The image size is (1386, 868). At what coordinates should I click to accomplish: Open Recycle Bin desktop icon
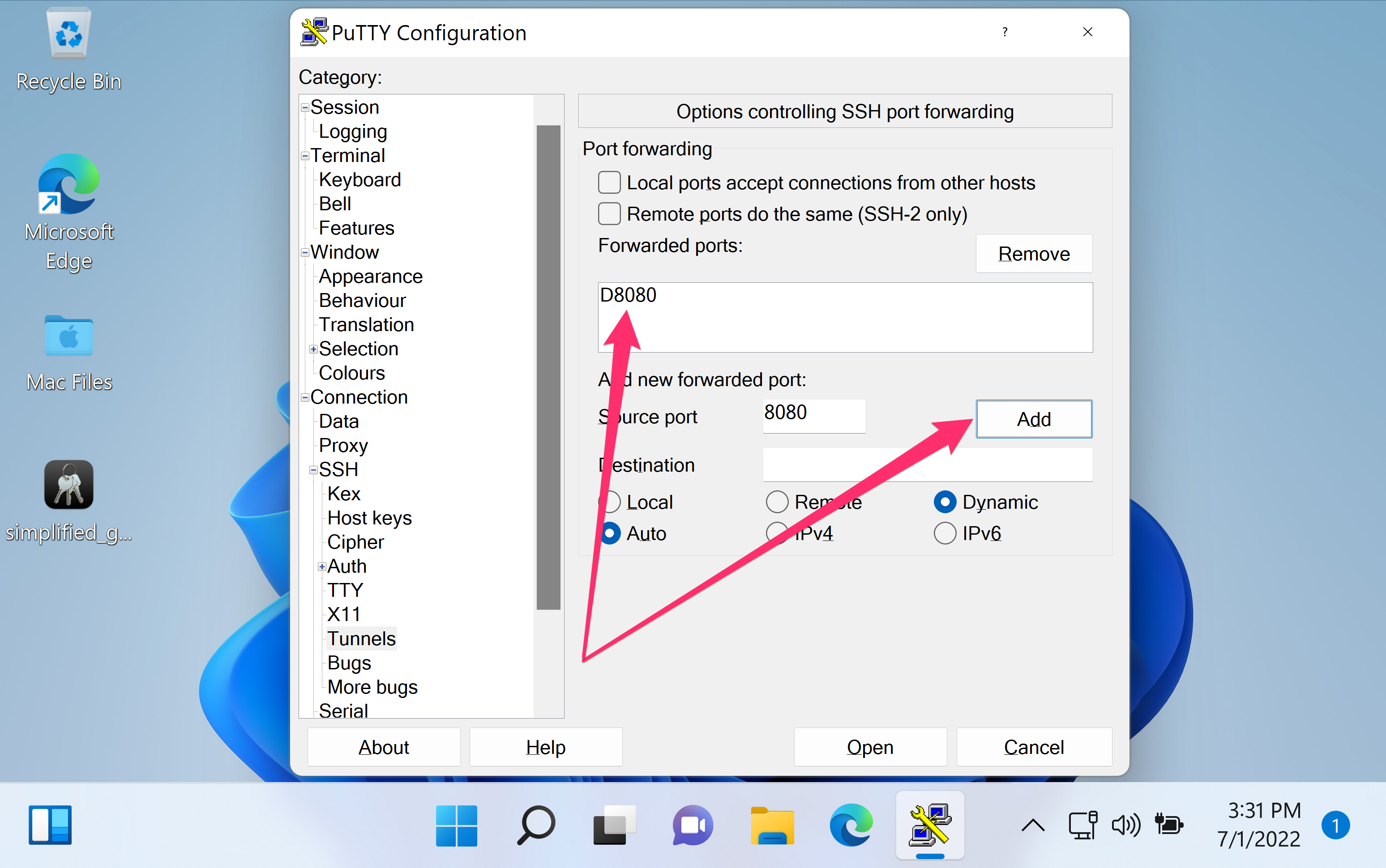click(69, 49)
